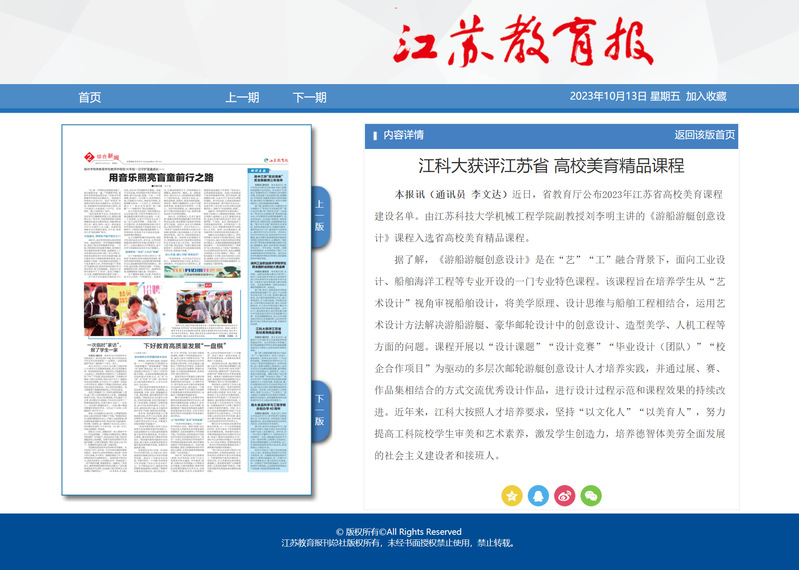The width and height of the screenshot is (799, 570).
Task: Click 加入收藏 to bookmark site
Action: click(x=706, y=97)
